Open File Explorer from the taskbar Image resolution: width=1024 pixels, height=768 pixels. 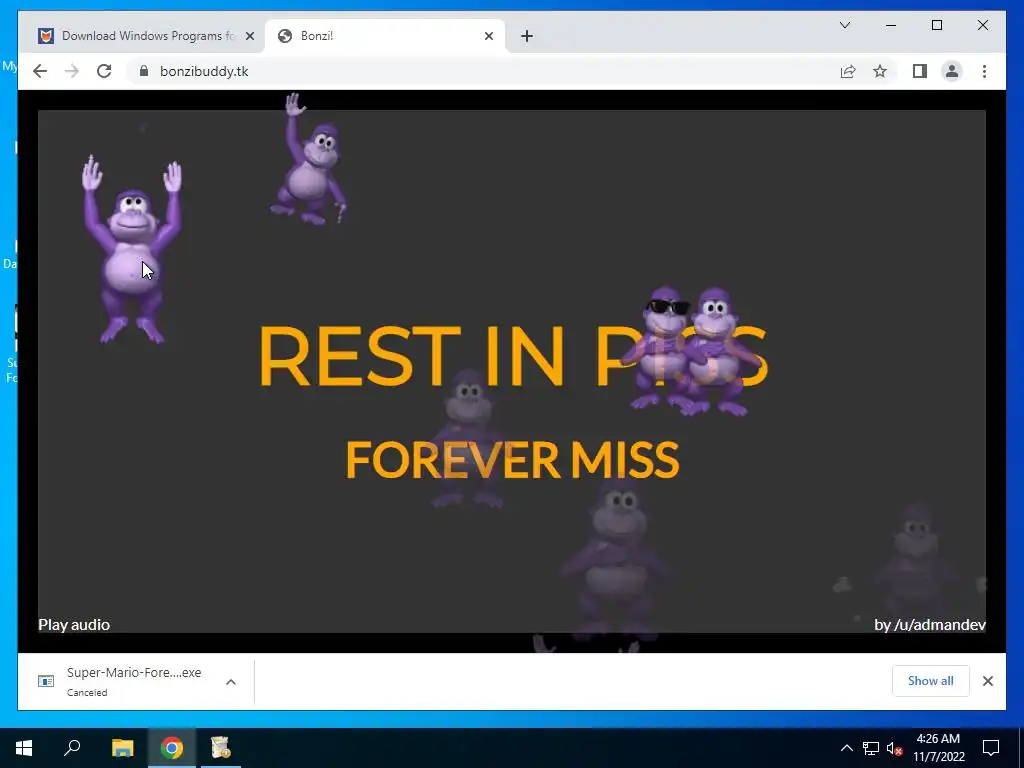(x=122, y=748)
